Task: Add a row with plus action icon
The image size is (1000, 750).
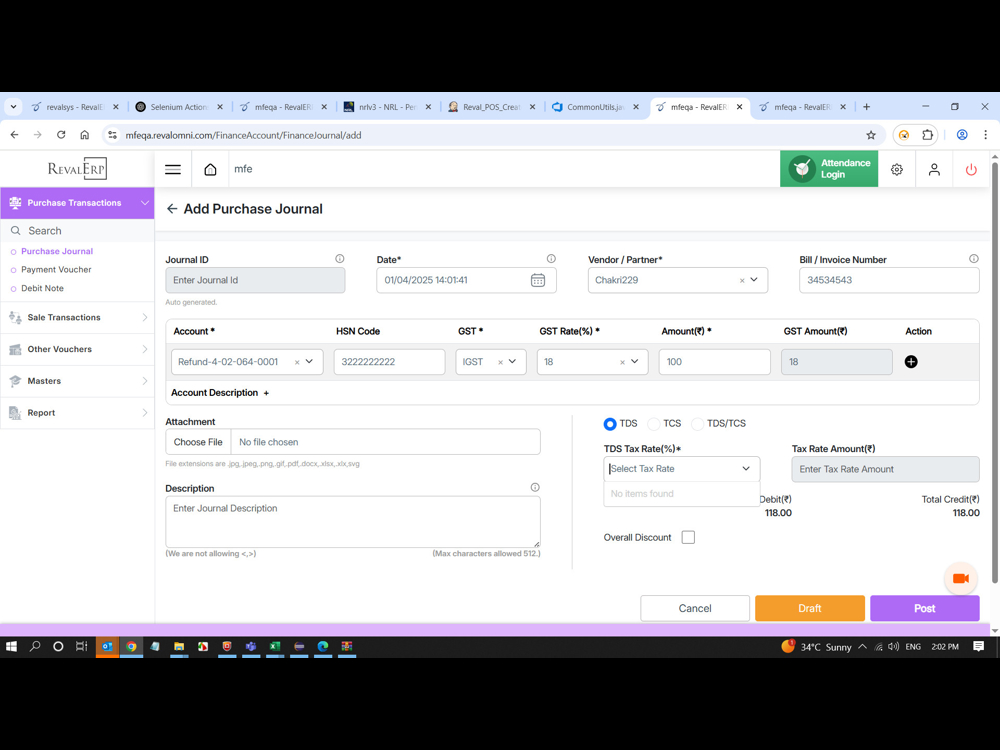Action: (x=911, y=362)
